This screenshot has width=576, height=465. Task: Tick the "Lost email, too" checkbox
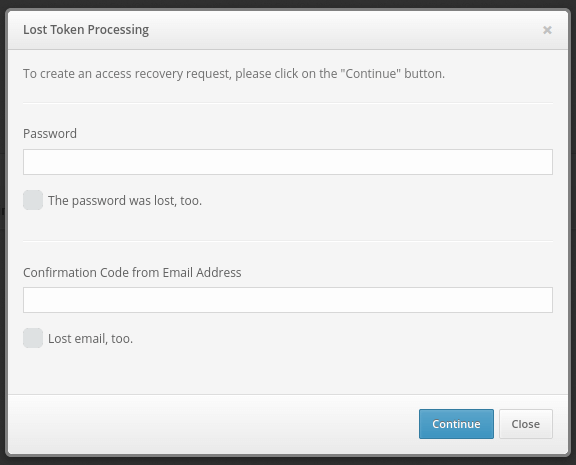point(33,338)
